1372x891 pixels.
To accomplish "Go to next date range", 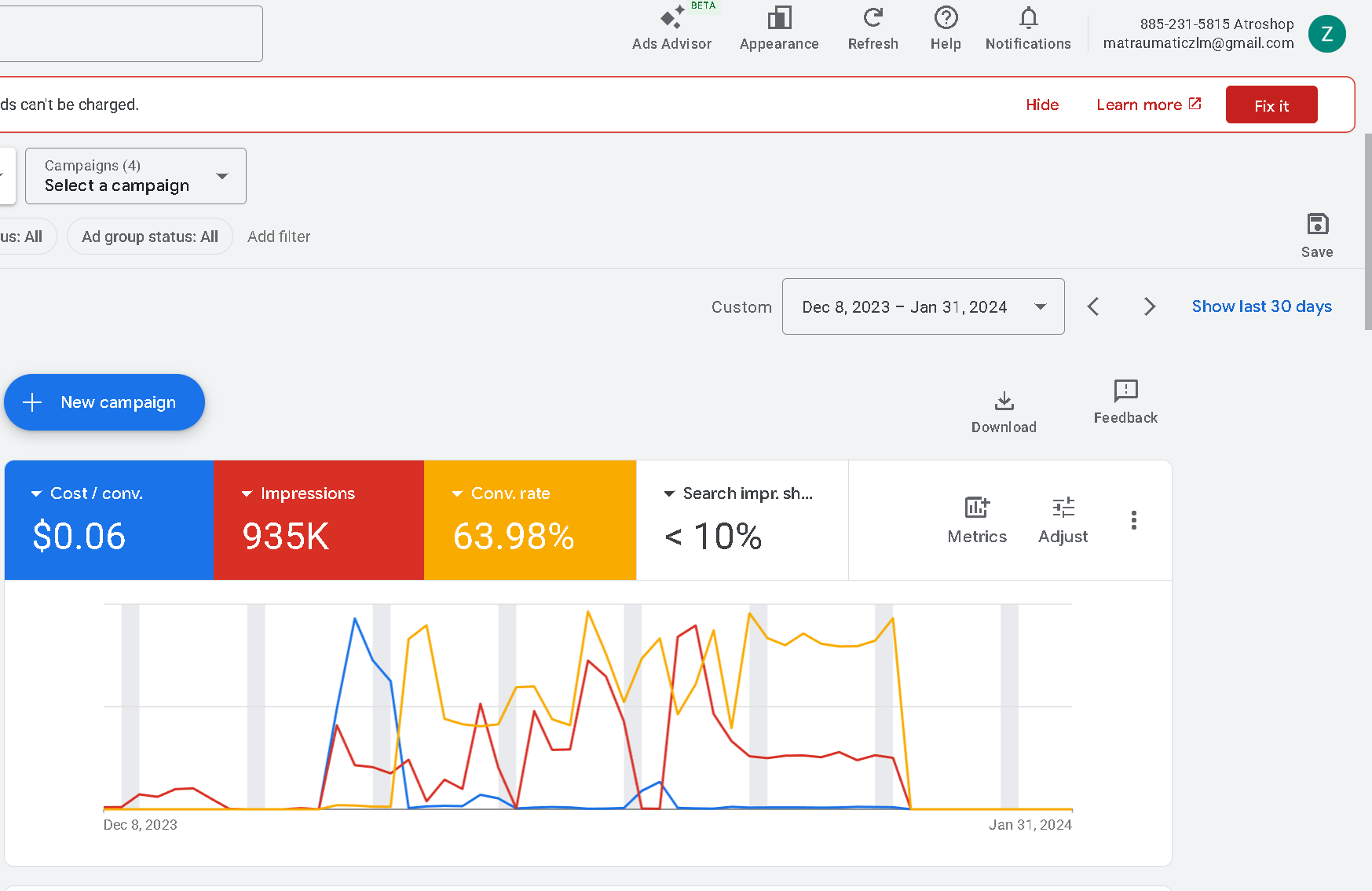I will point(1149,306).
